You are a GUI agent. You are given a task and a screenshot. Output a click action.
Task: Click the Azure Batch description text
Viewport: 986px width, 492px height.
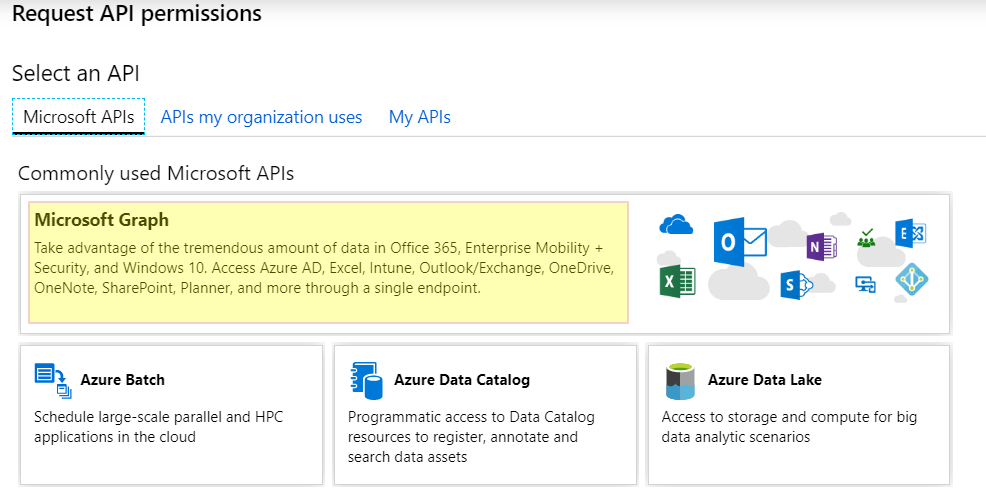point(160,427)
